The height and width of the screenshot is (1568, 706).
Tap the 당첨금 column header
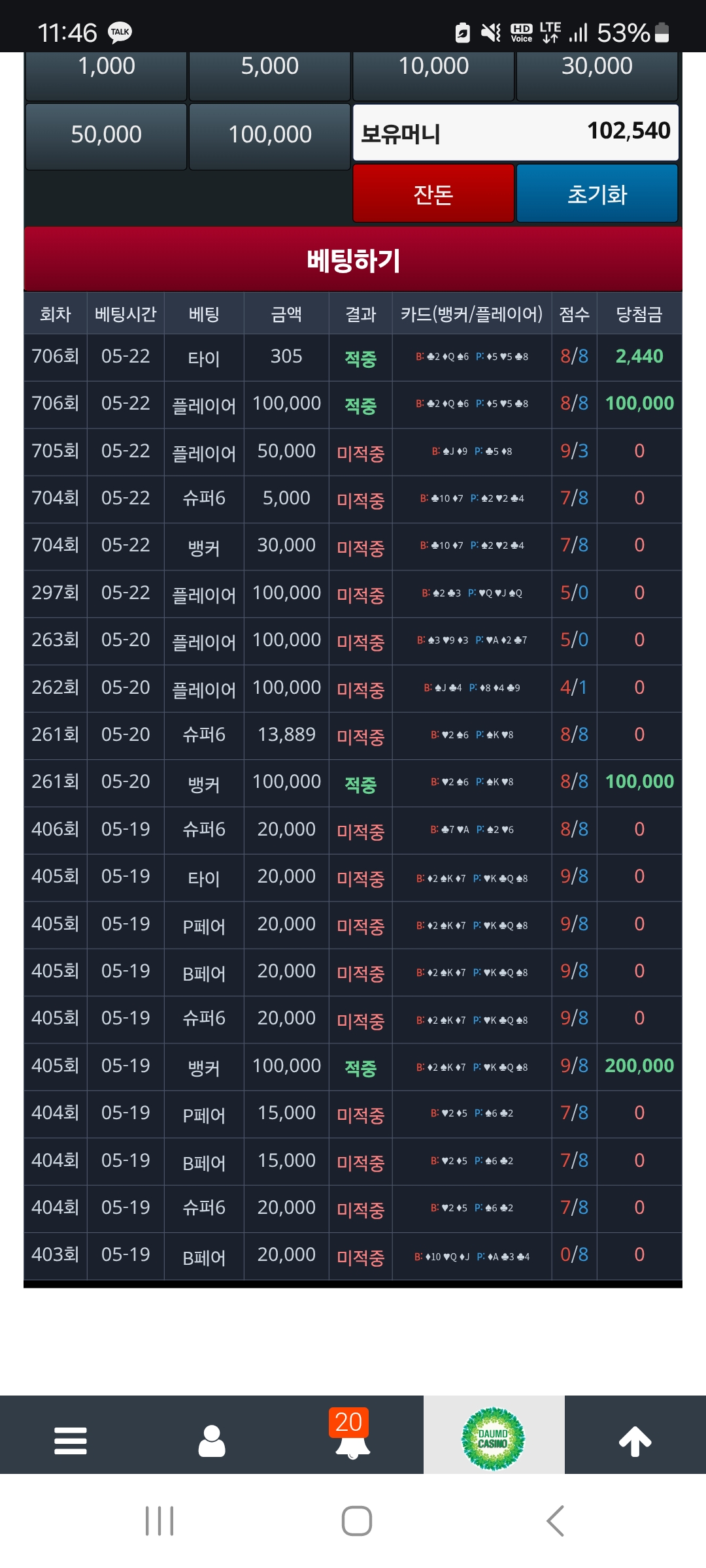(639, 314)
